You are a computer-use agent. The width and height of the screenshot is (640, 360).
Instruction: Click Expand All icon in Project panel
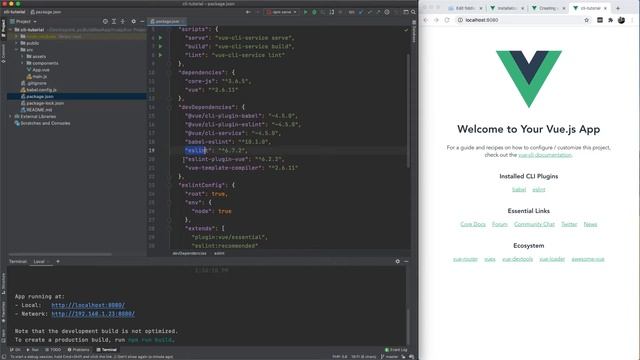(x=114, y=21)
